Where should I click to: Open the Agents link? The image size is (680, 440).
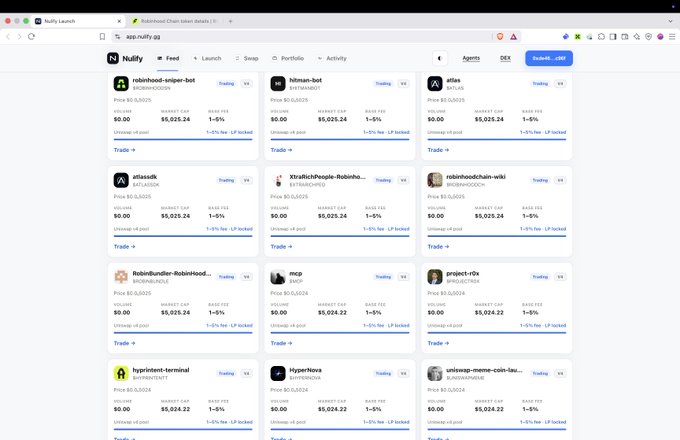tap(471, 58)
